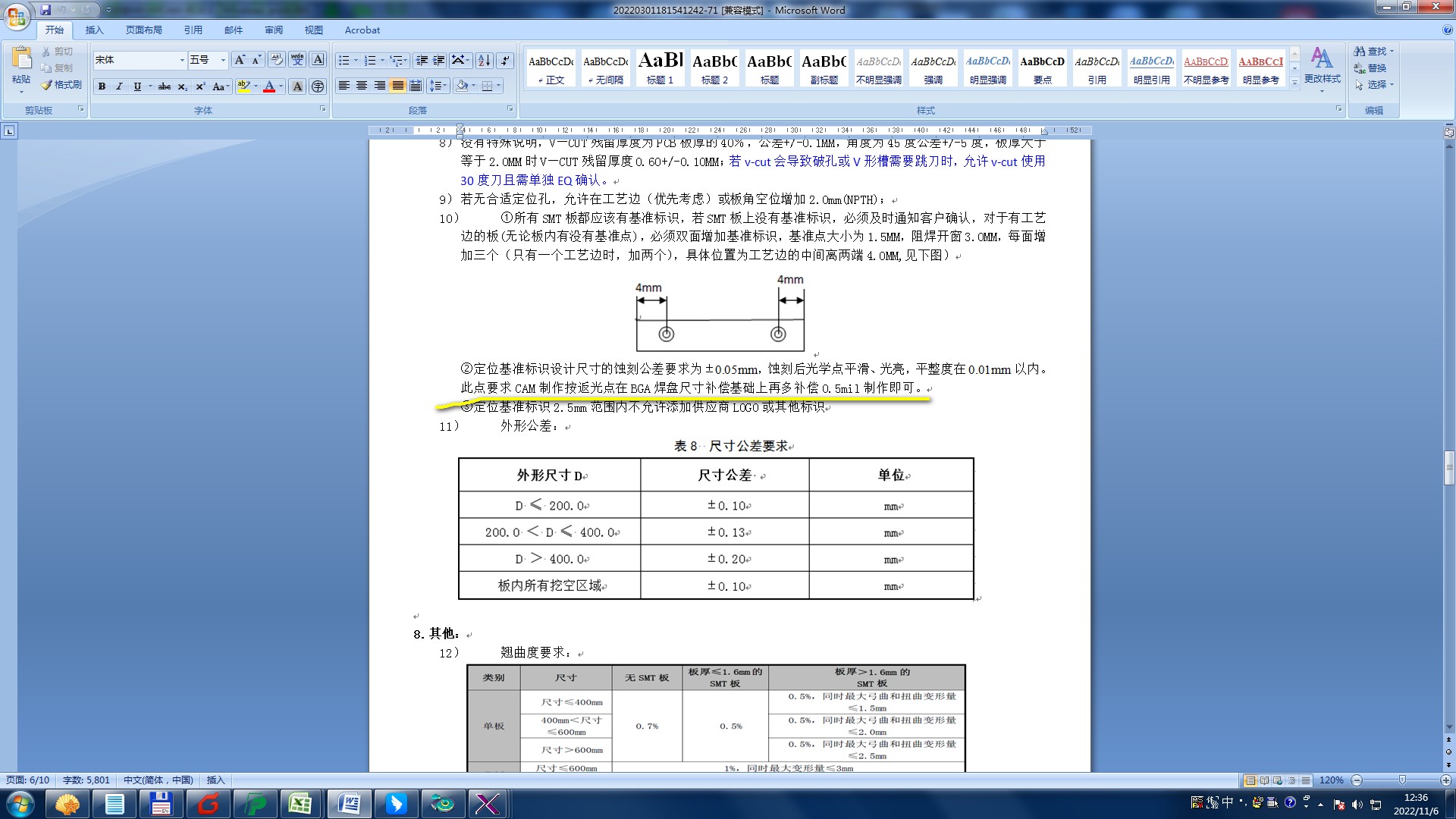The width and height of the screenshot is (1456, 819).
Task: Center align the paragraph
Action: [x=362, y=86]
